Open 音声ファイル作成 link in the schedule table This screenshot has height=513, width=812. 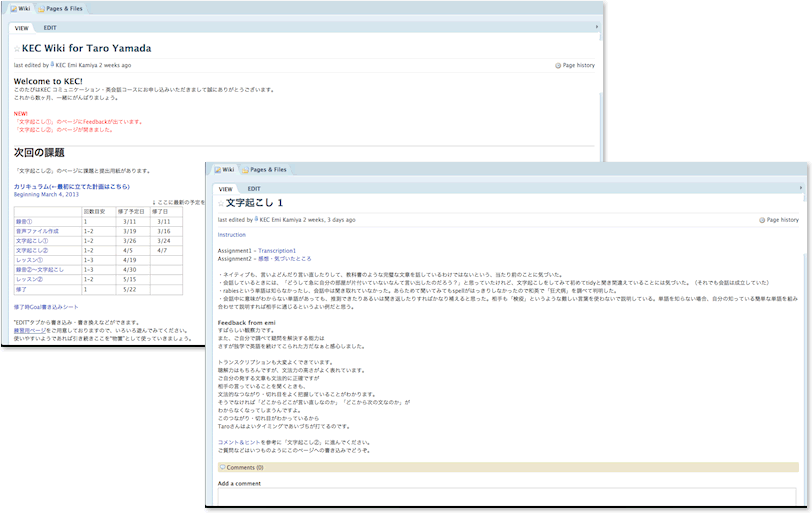click(36, 231)
